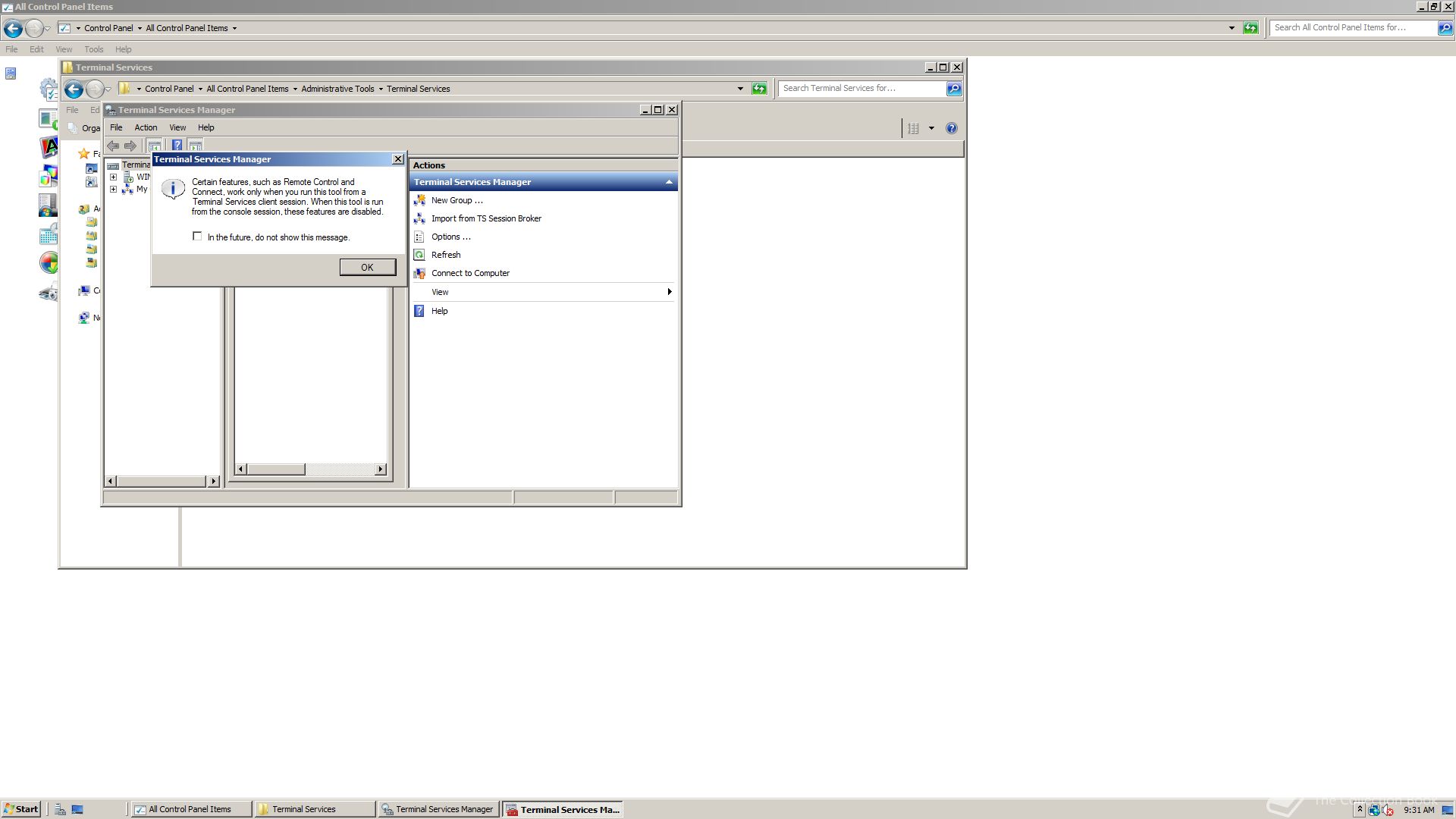Click the muted volume tray icon
1456x819 pixels.
click(1388, 810)
